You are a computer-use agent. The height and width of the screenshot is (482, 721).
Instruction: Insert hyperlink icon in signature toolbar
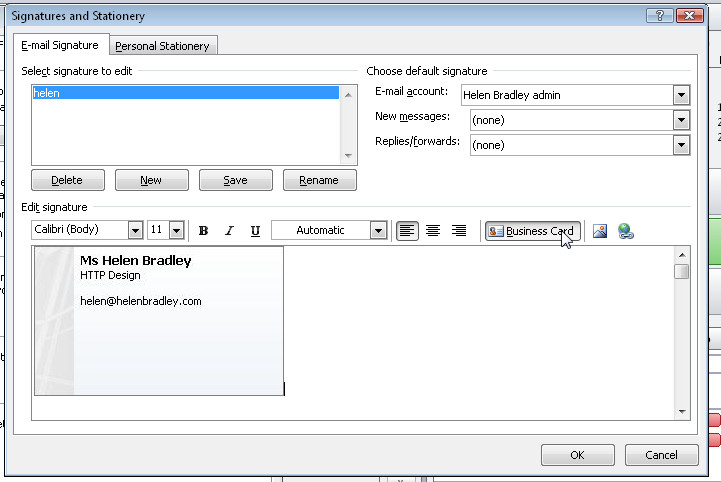point(625,231)
